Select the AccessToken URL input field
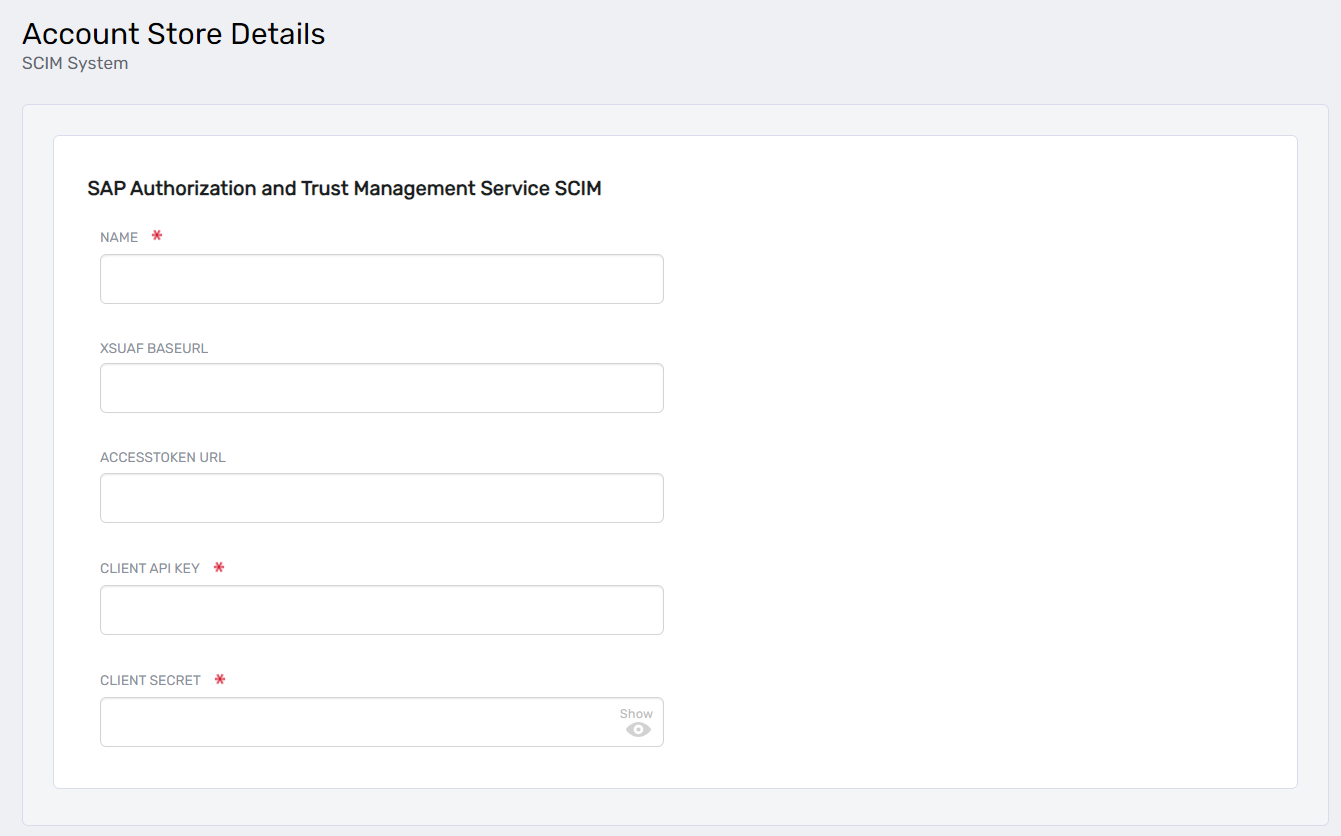 pos(381,498)
